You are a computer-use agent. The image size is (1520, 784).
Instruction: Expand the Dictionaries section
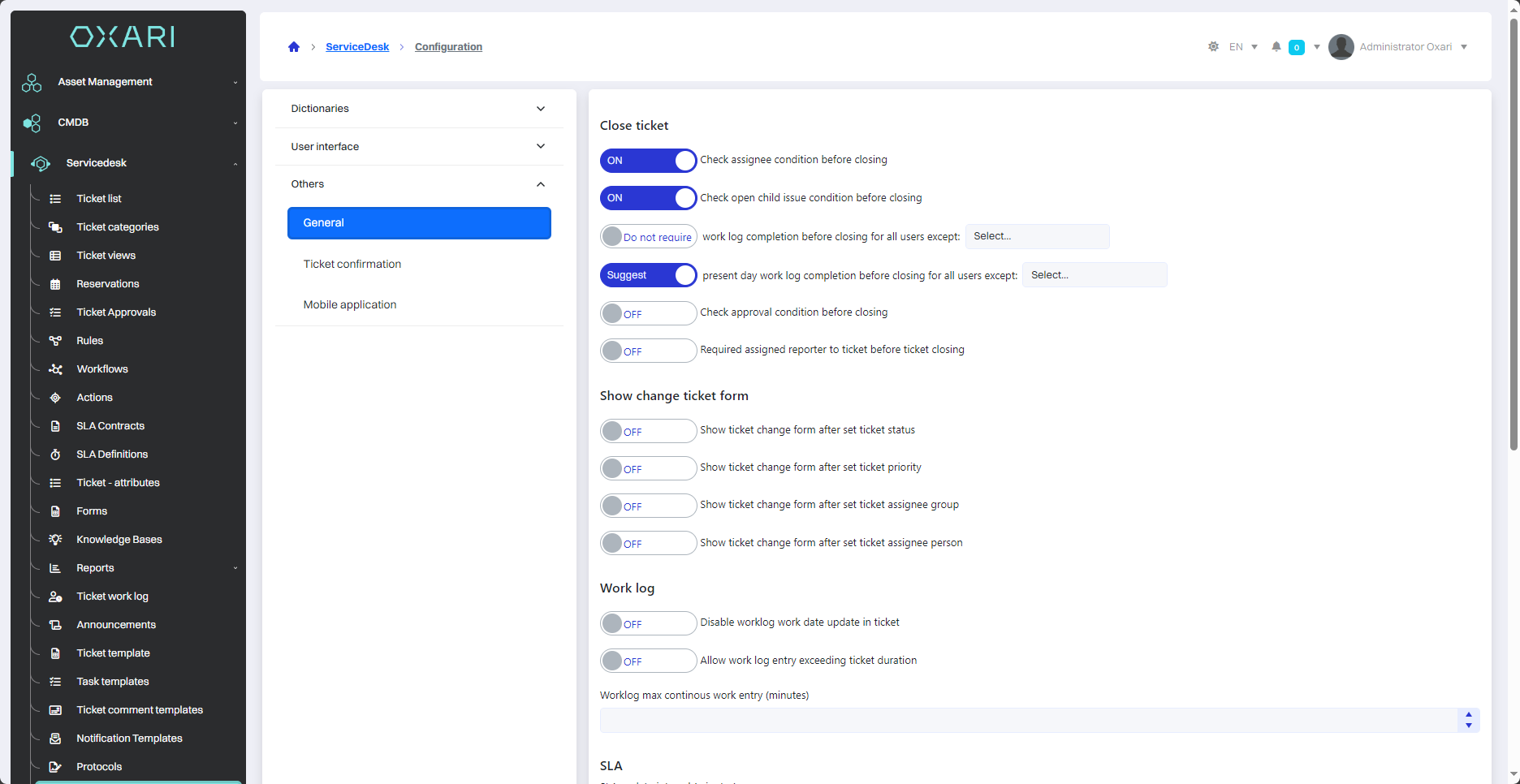pyautogui.click(x=419, y=109)
